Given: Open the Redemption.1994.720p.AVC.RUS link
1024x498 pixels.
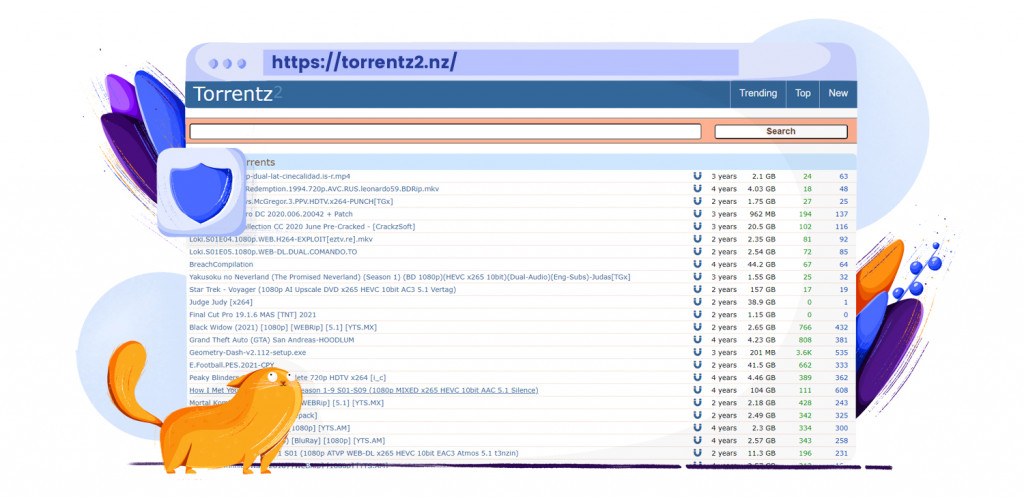Looking at the screenshot, I should [x=342, y=189].
